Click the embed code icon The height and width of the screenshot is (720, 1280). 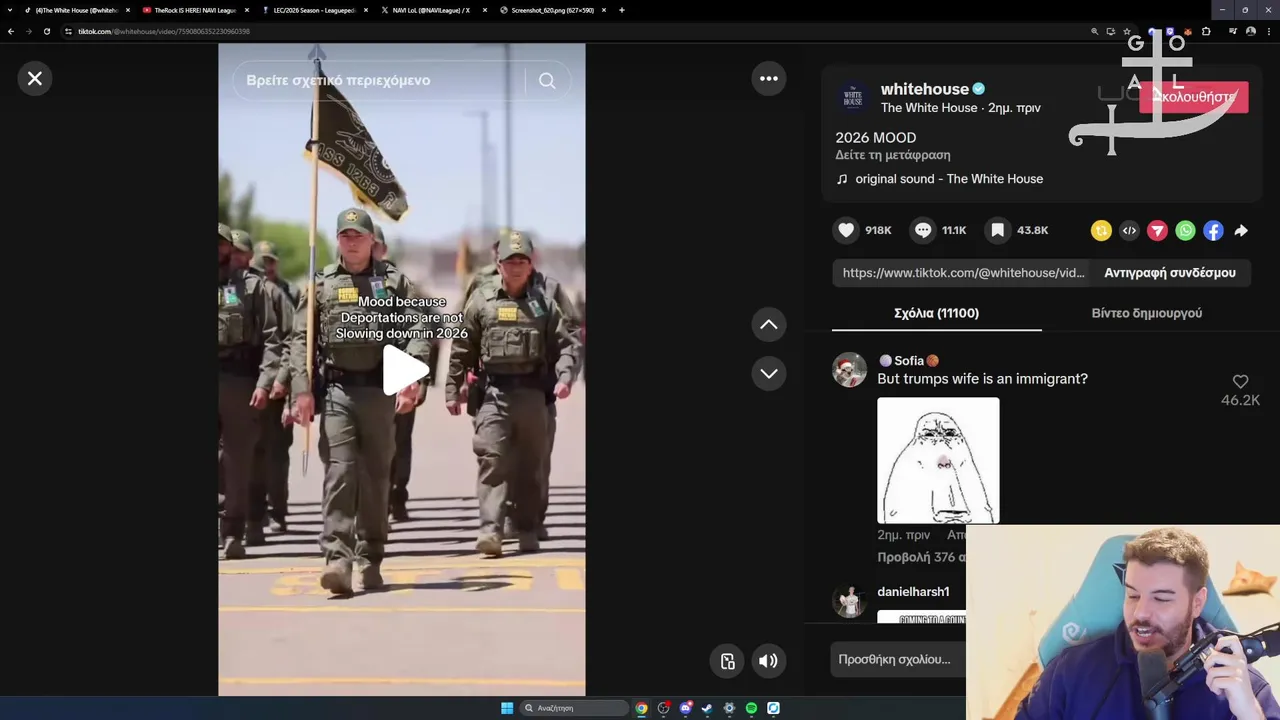tap(1129, 231)
